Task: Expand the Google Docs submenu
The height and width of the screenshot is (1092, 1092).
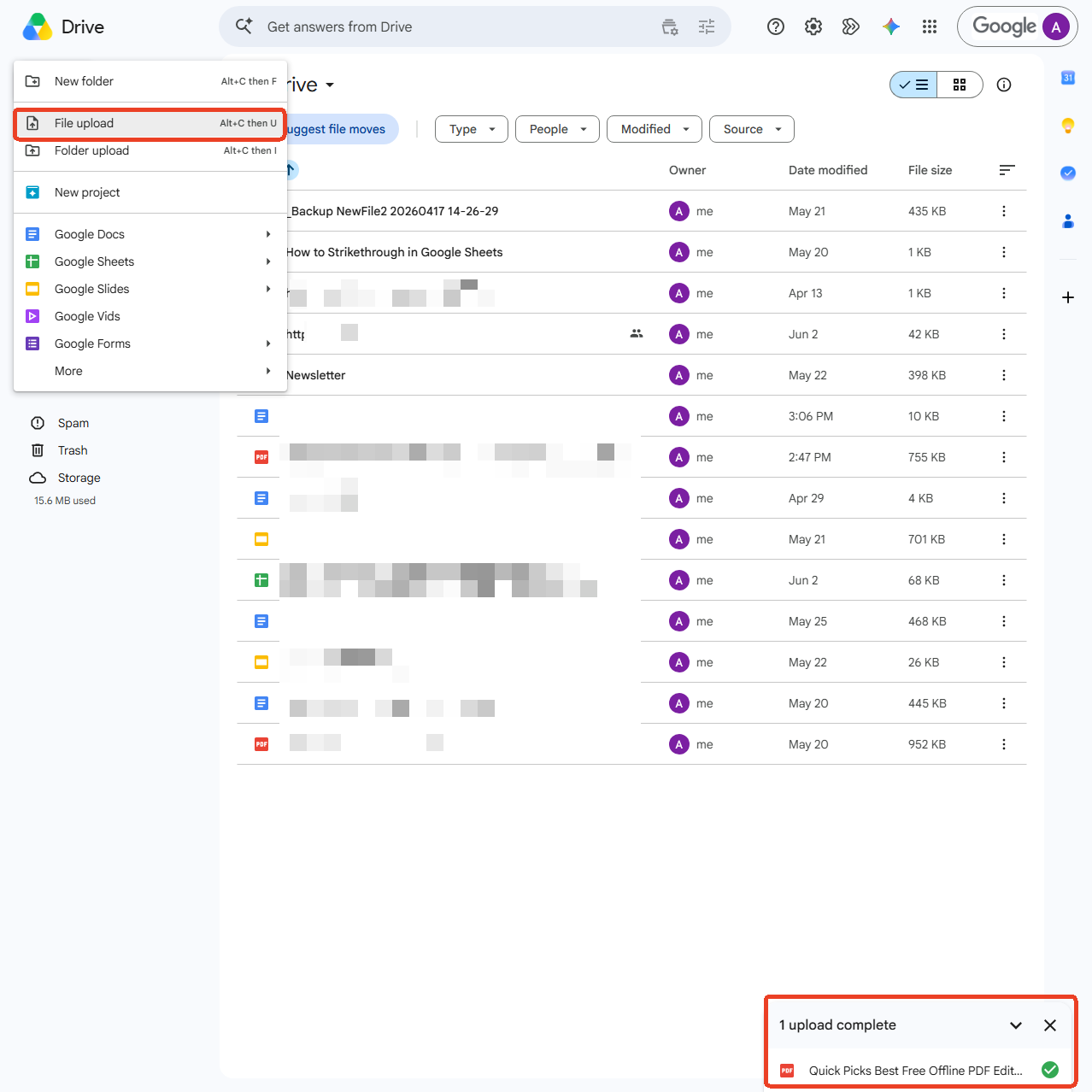Action: pos(150,234)
